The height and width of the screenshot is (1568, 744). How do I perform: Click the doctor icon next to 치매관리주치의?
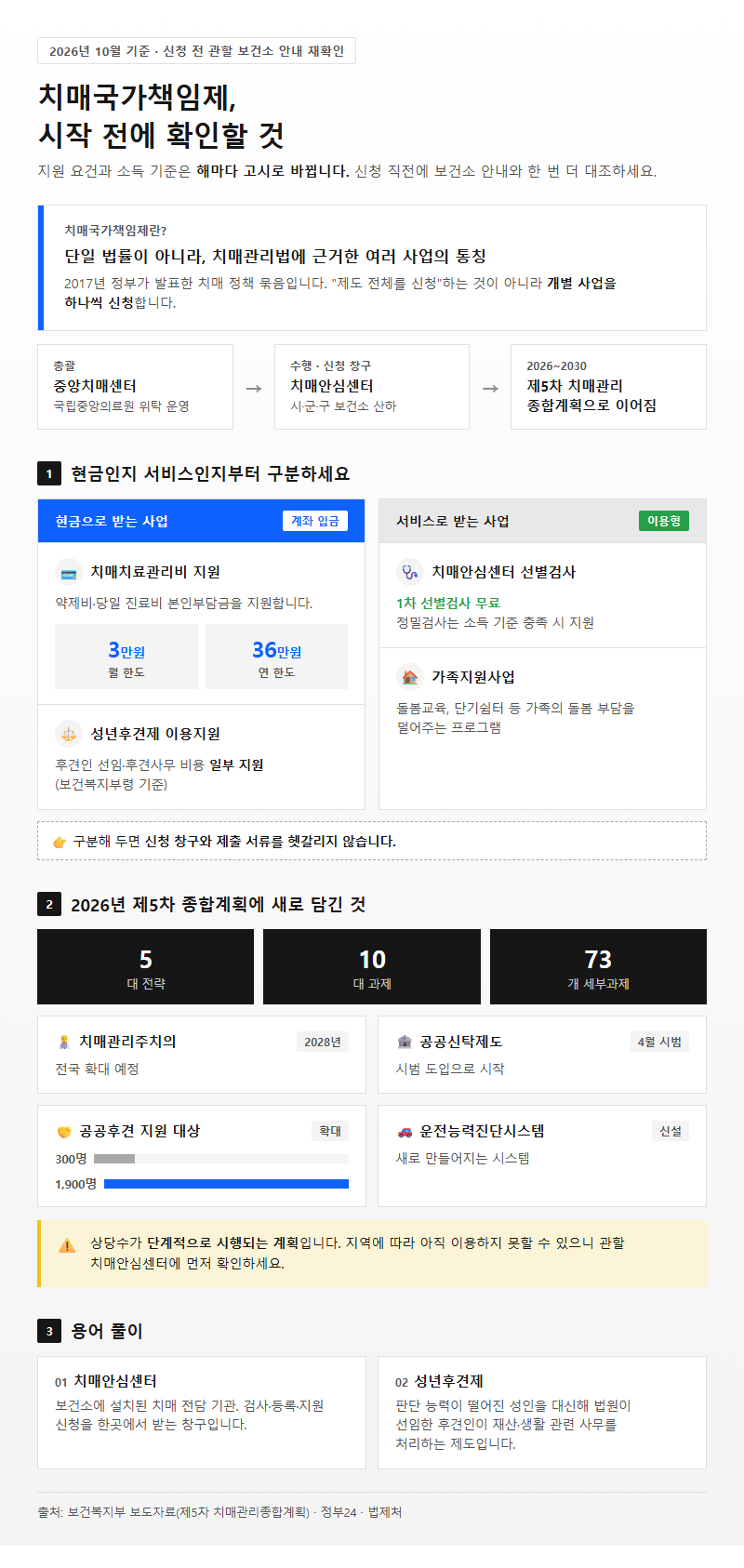point(64,1042)
